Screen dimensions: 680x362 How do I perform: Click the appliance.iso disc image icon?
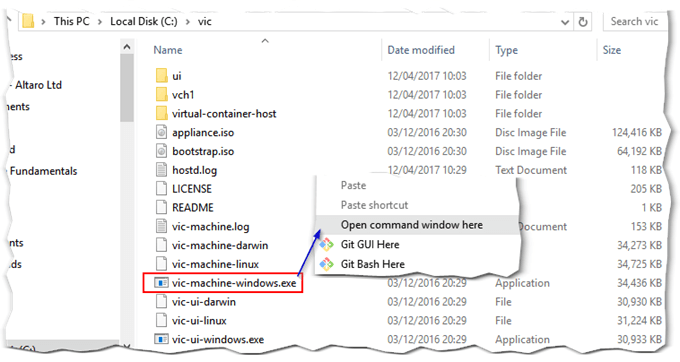click(x=161, y=132)
